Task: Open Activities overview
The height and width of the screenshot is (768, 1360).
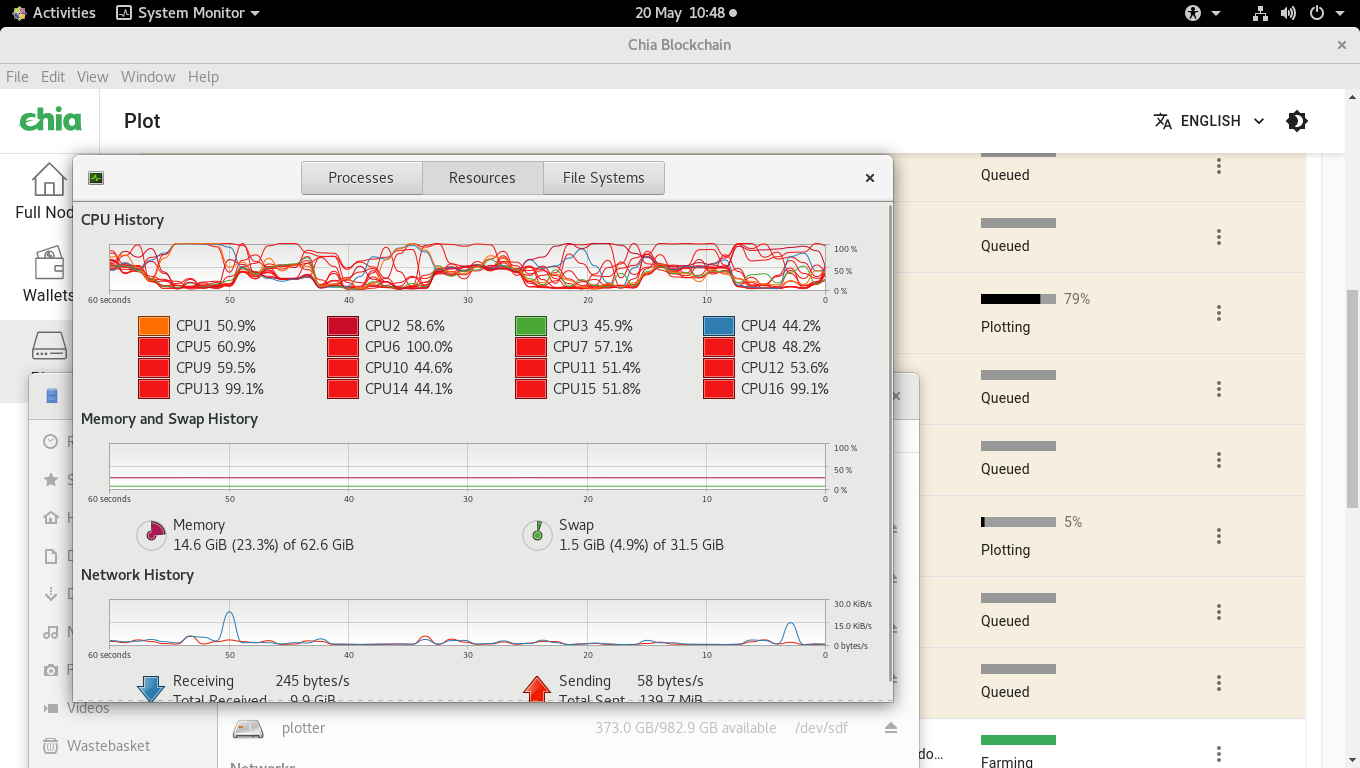Action: point(53,13)
